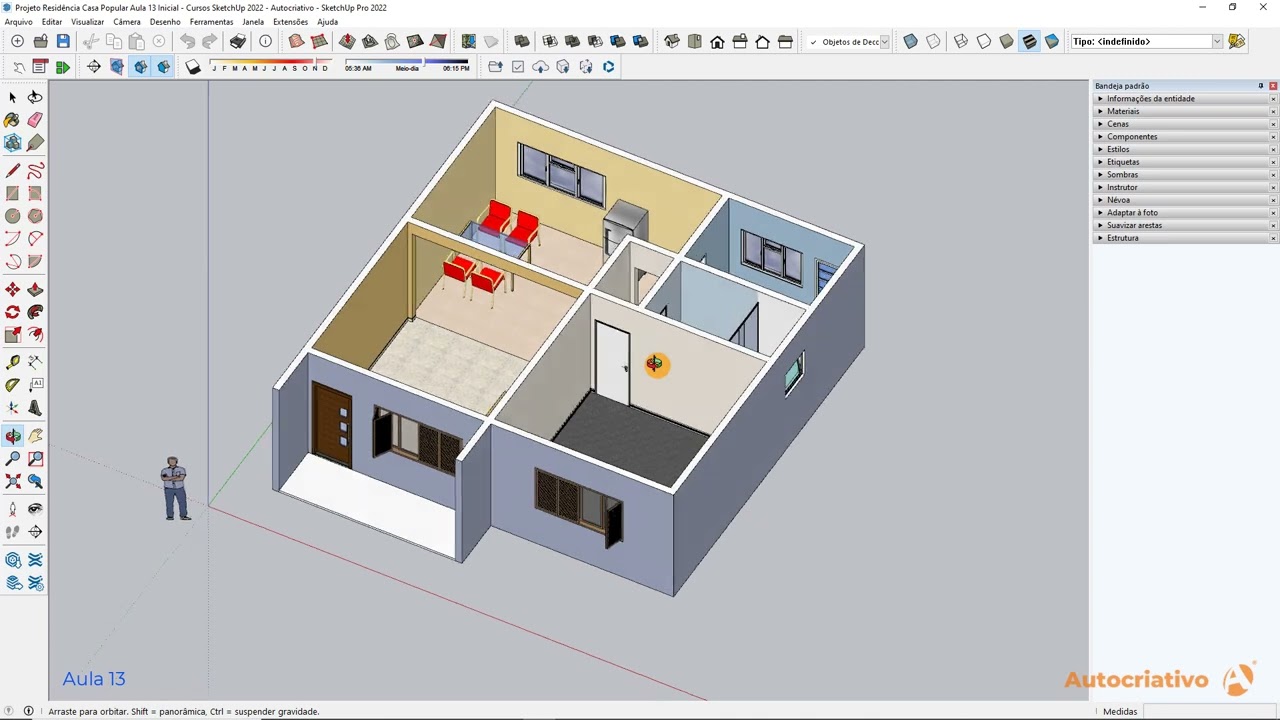Click the standing person figure in model
The height and width of the screenshot is (720, 1280).
pyautogui.click(x=176, y=488)
